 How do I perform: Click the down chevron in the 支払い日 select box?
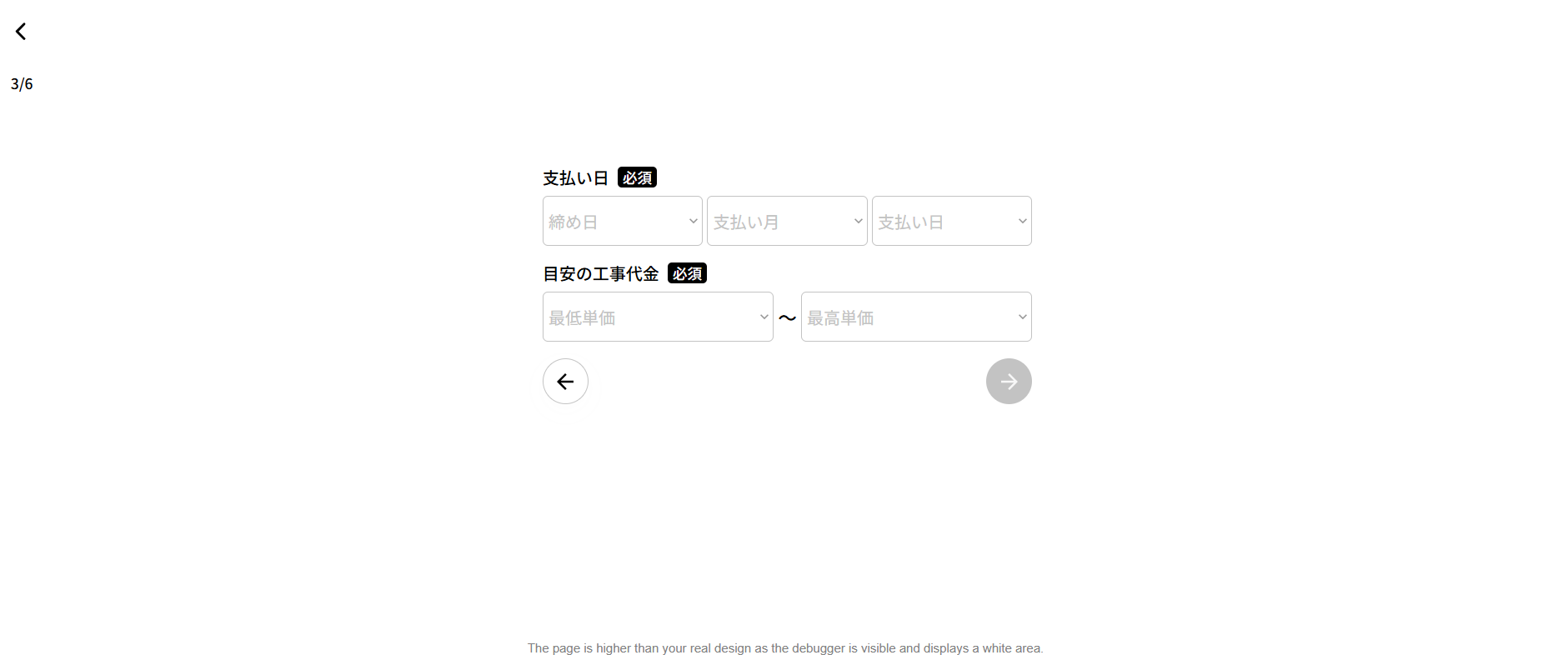click(1022, 221)
